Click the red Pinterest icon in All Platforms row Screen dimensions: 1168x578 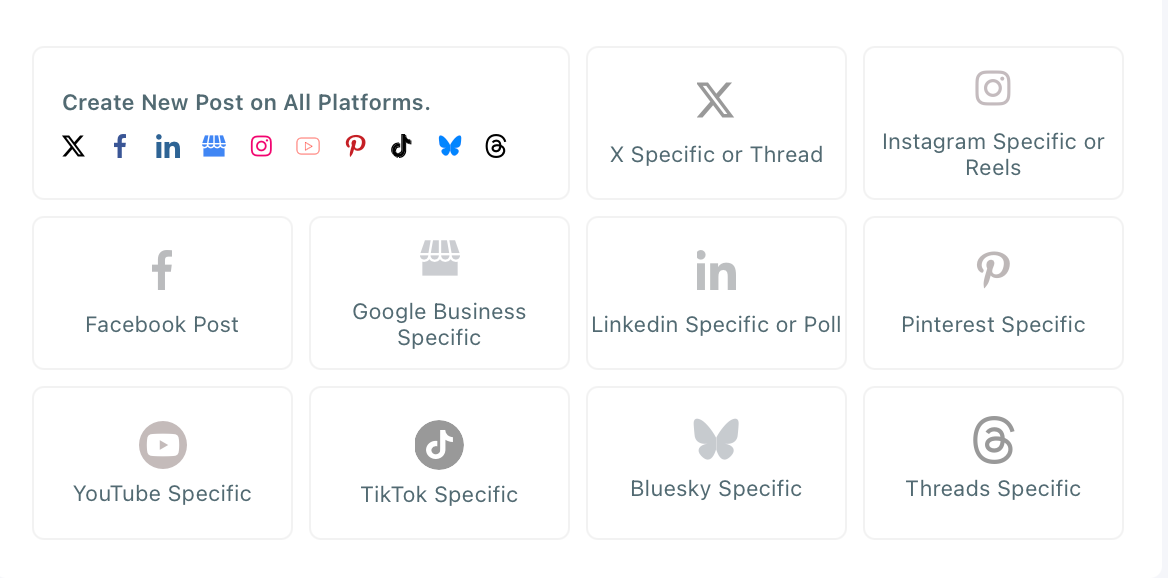pyautogui.click(x=355, y=146)
